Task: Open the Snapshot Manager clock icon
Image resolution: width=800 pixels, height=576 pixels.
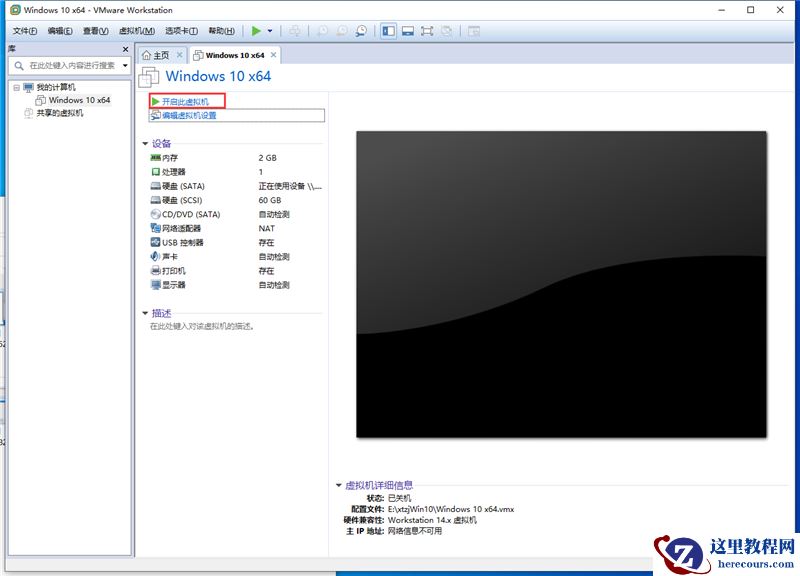Action: pyautogui.click(x=360, y=30)
